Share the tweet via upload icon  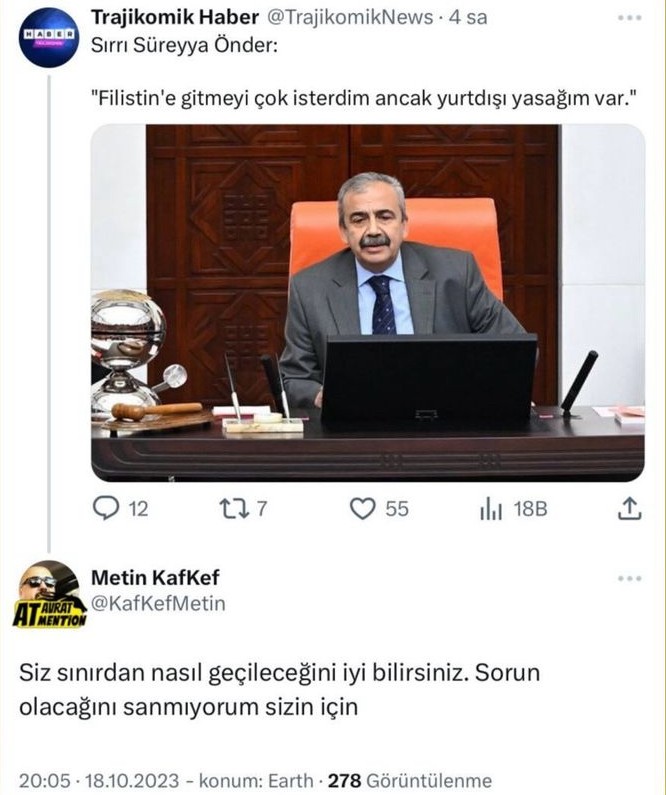(x=630, y=509)
